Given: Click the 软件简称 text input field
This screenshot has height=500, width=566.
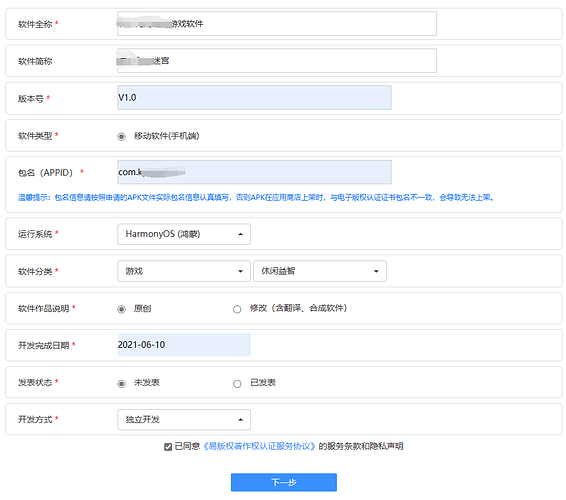Looking at the screenshot, I should point(277,60).
